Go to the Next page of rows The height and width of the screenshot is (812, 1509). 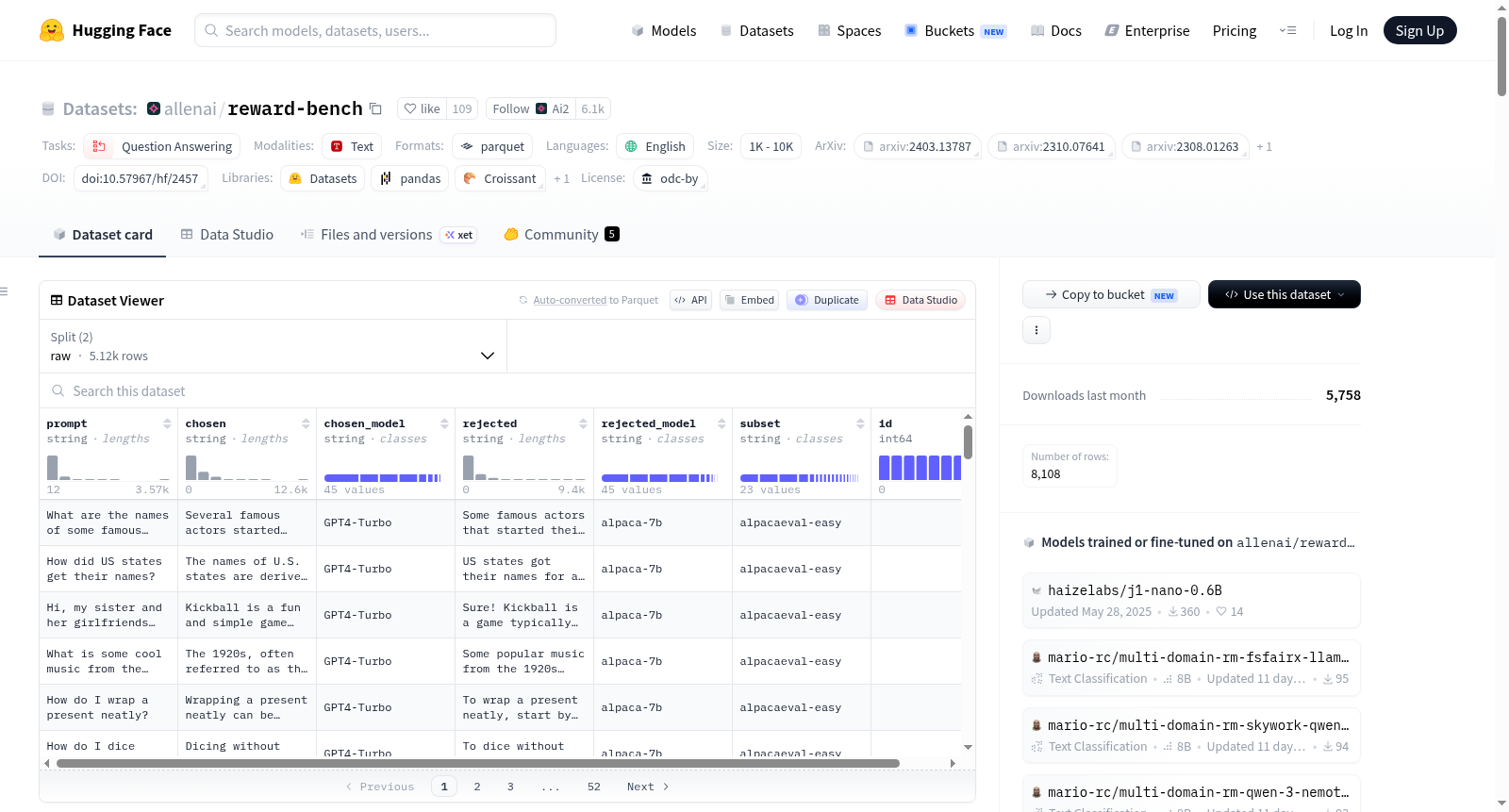click(x=648, y=787)
